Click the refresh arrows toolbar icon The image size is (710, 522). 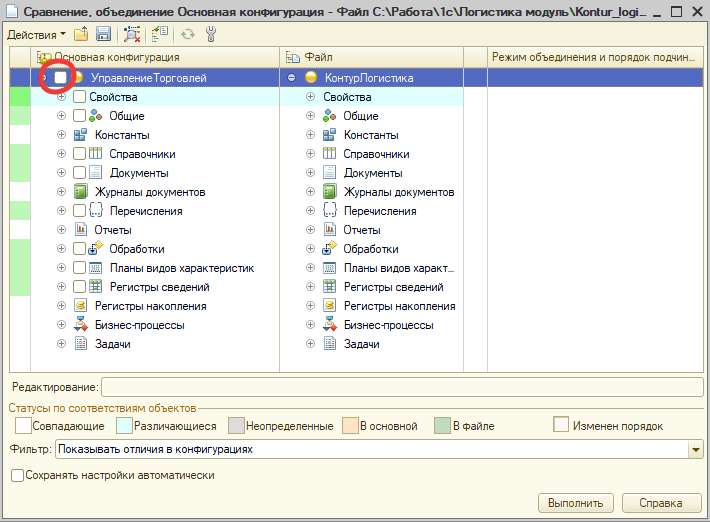point(187,34)
